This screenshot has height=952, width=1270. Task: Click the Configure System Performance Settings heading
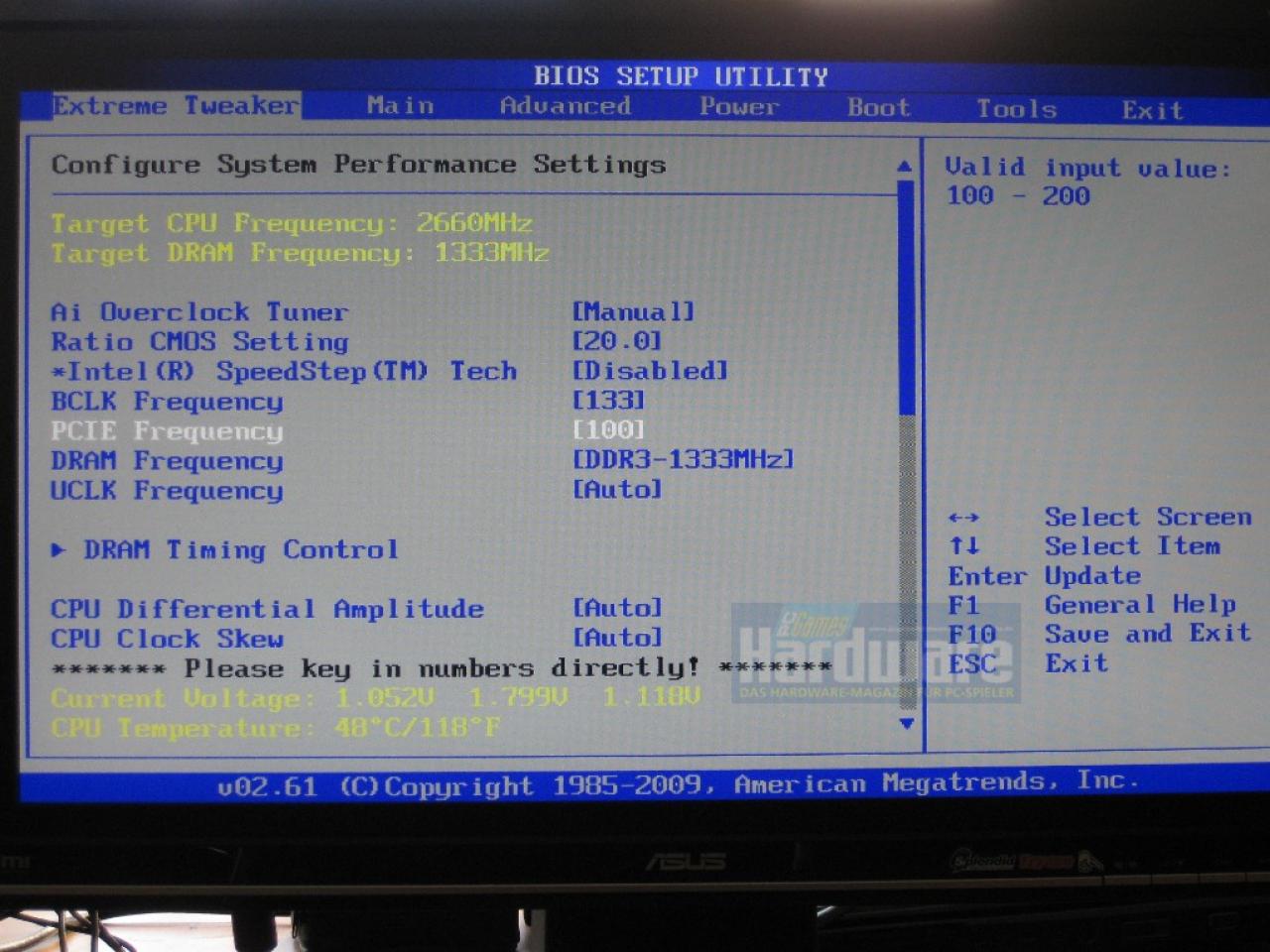[x=358, y=165]
